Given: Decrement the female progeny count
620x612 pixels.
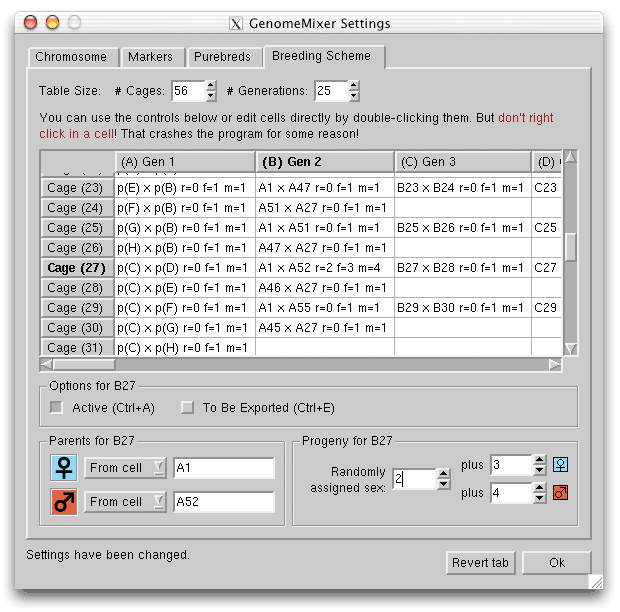Looking at the screenshot, I should (539, 470).
